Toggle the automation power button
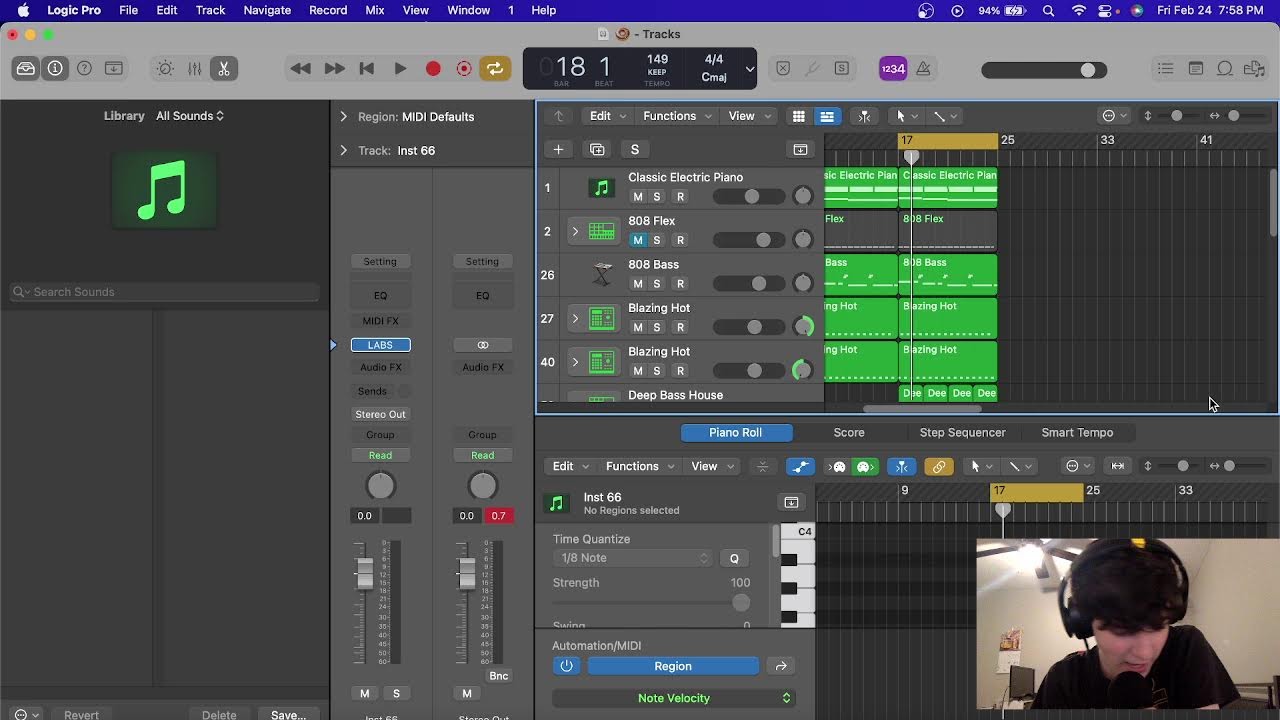 coord(566,666)
